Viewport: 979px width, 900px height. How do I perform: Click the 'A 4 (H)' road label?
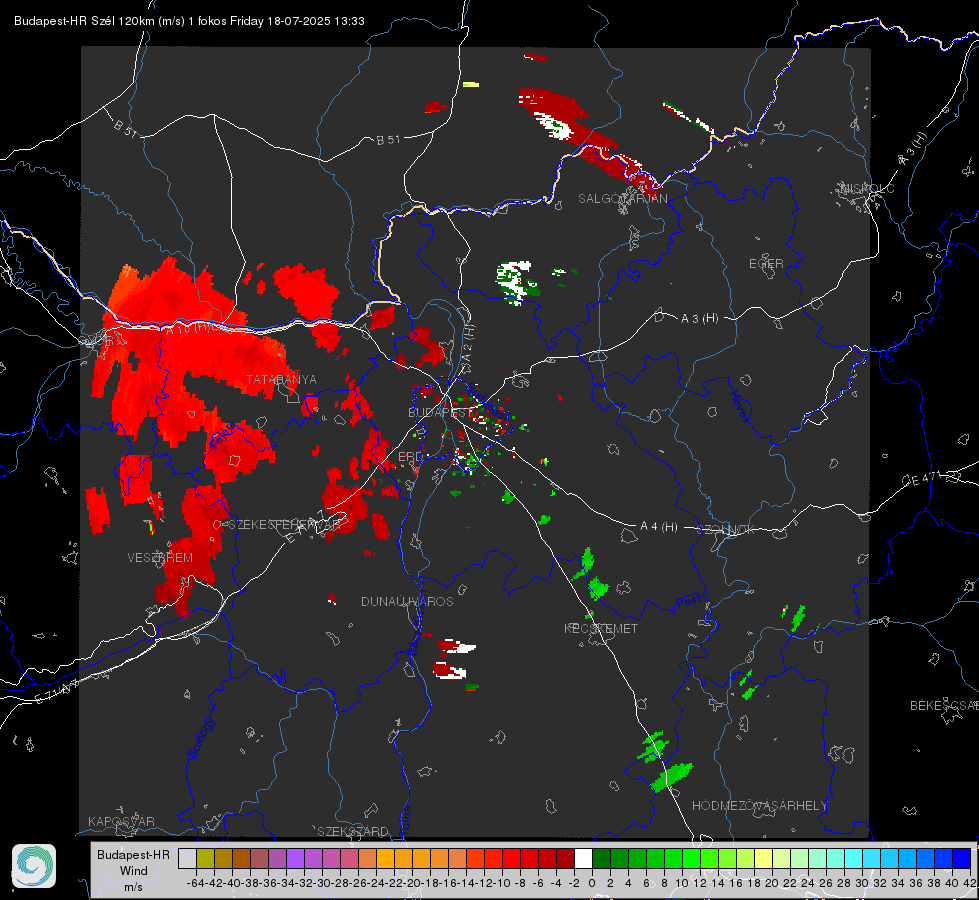659,527
